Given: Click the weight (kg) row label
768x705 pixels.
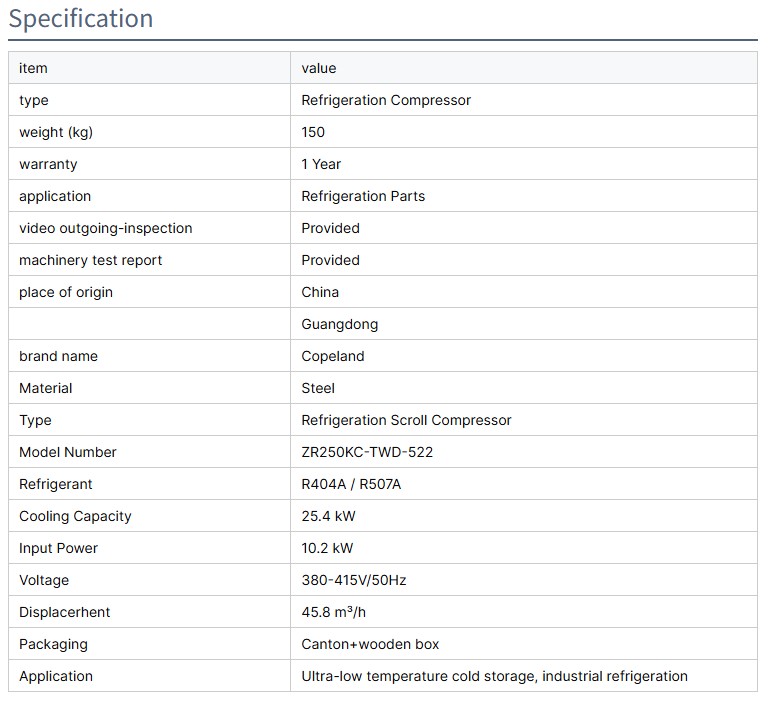Looking at the screenshot, I should tap(56, 132).
